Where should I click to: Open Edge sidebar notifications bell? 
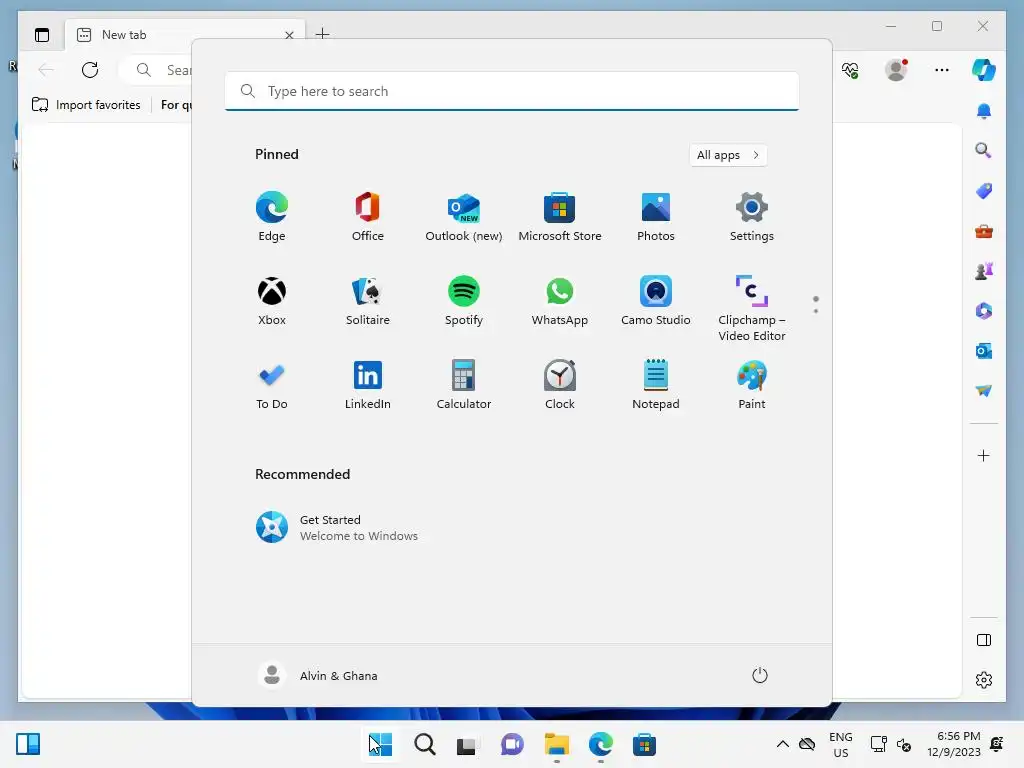click(x=984, y=111)
